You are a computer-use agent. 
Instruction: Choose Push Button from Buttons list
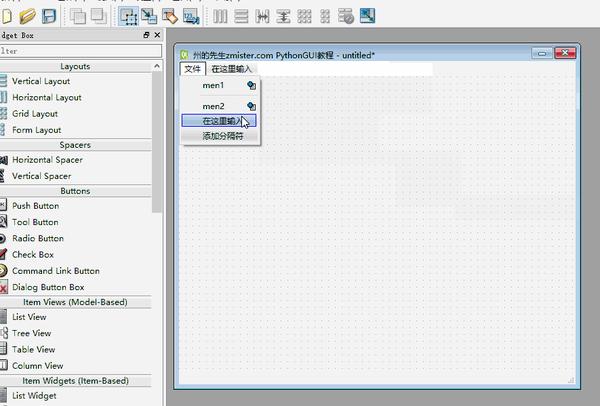click(35, 206)
